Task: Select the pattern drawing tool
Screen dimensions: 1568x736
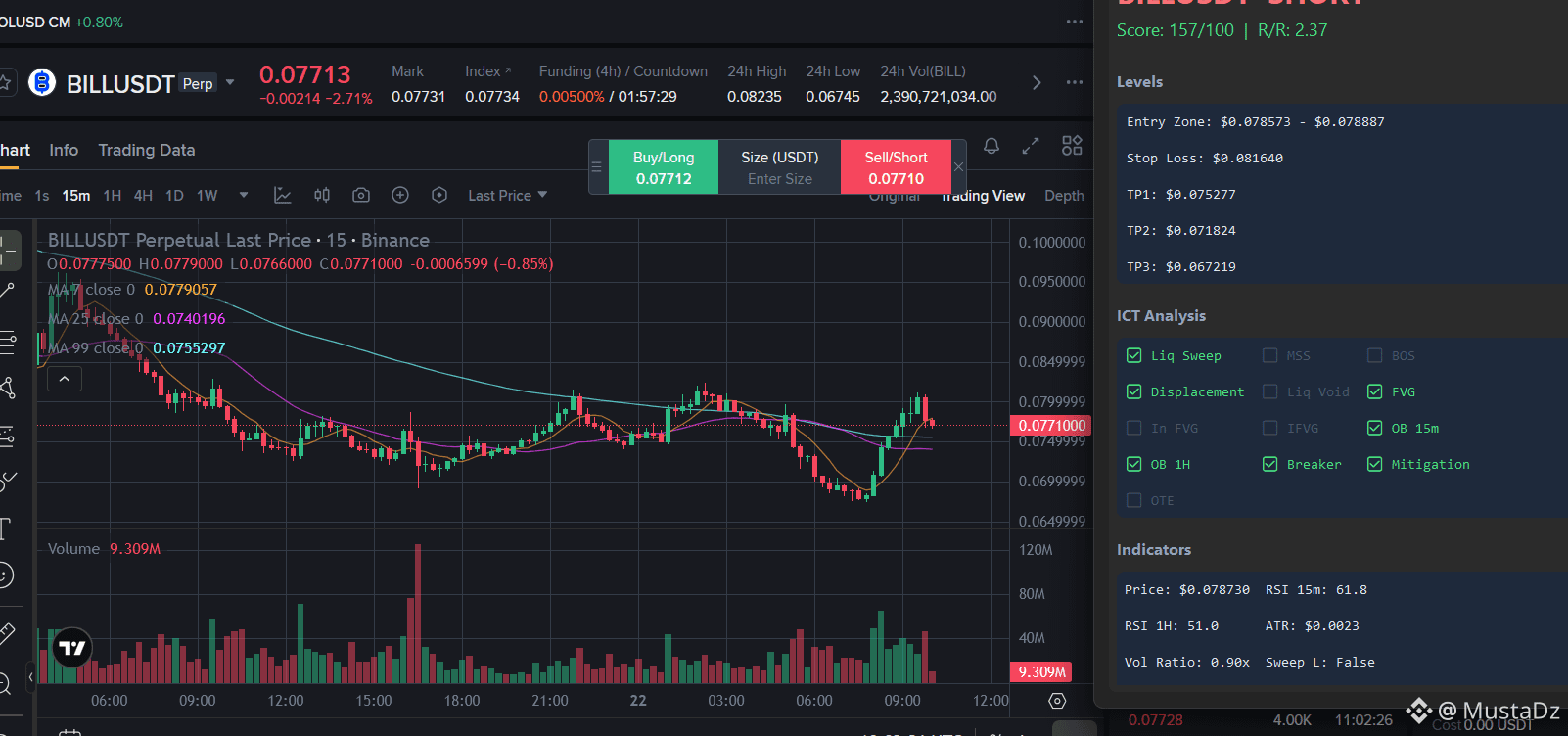Action: [x=7, y=389]
